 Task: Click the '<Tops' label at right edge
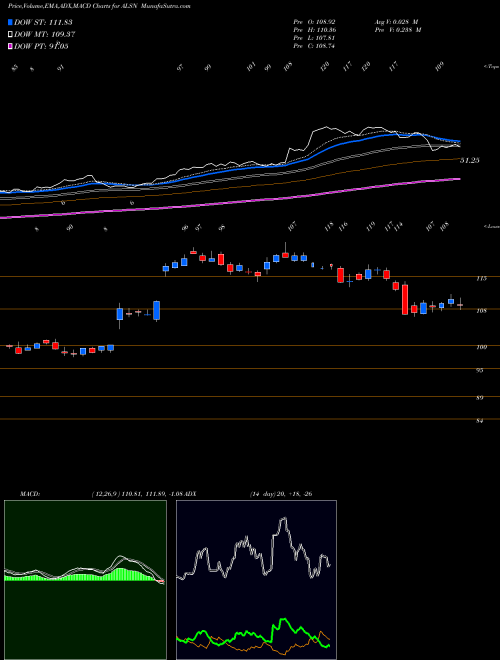(491, 66)
